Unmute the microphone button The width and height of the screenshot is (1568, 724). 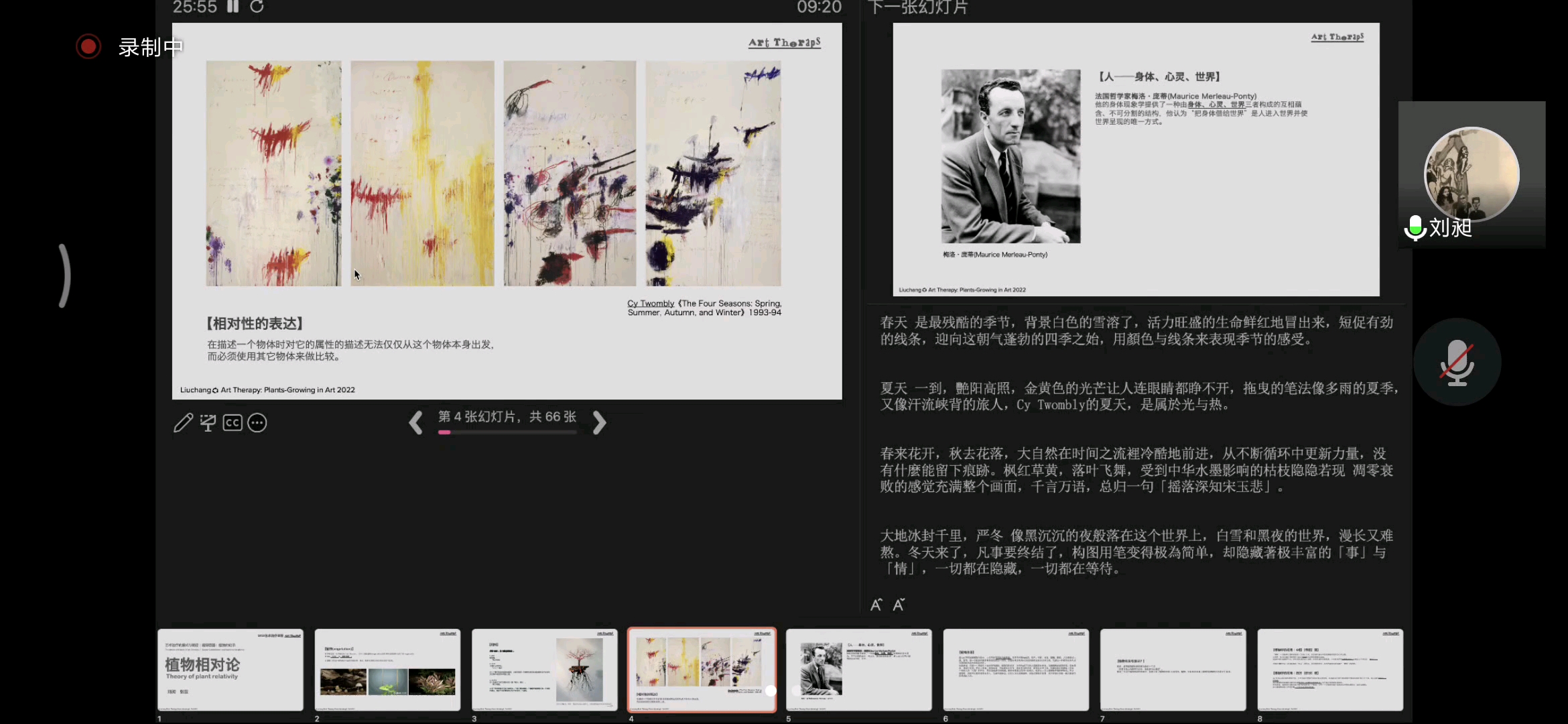pyautogui.click(x=1457, y=362)
